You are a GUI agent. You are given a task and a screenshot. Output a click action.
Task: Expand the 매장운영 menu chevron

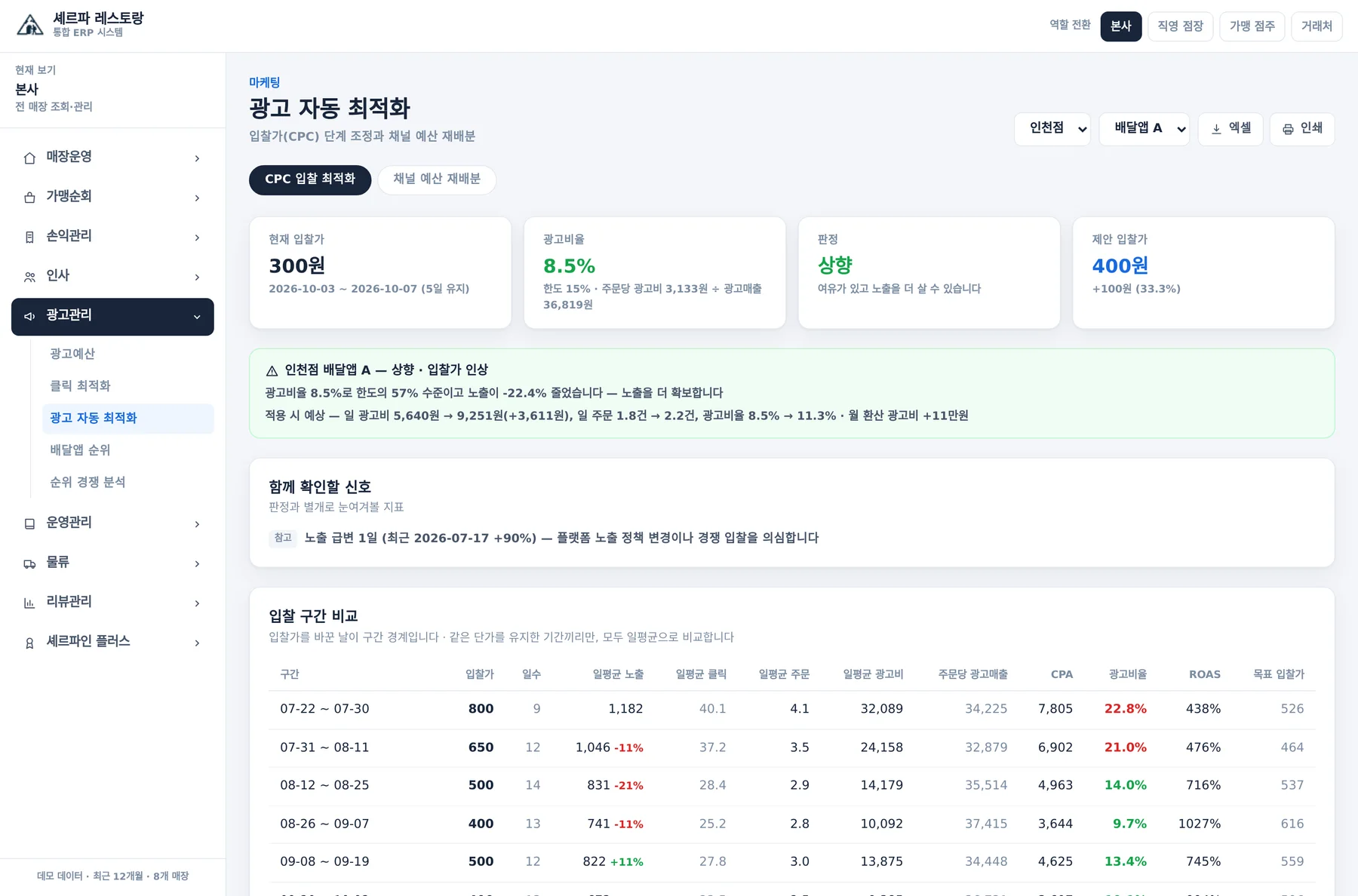coord(197,158)
